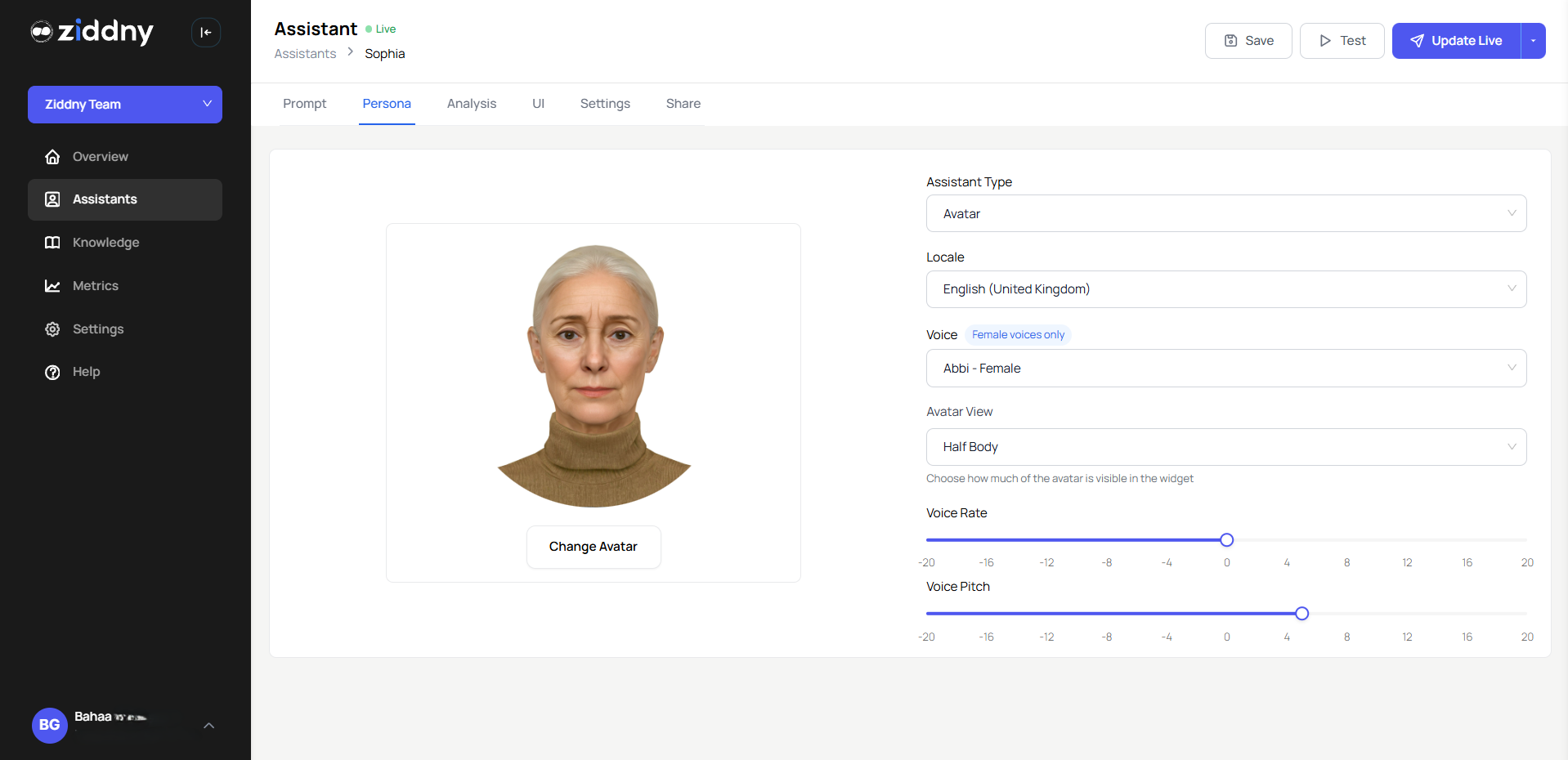Open the Assistant Type dropdown
The height and width of the screenshot is (760, 1568).
point(1225,213)
